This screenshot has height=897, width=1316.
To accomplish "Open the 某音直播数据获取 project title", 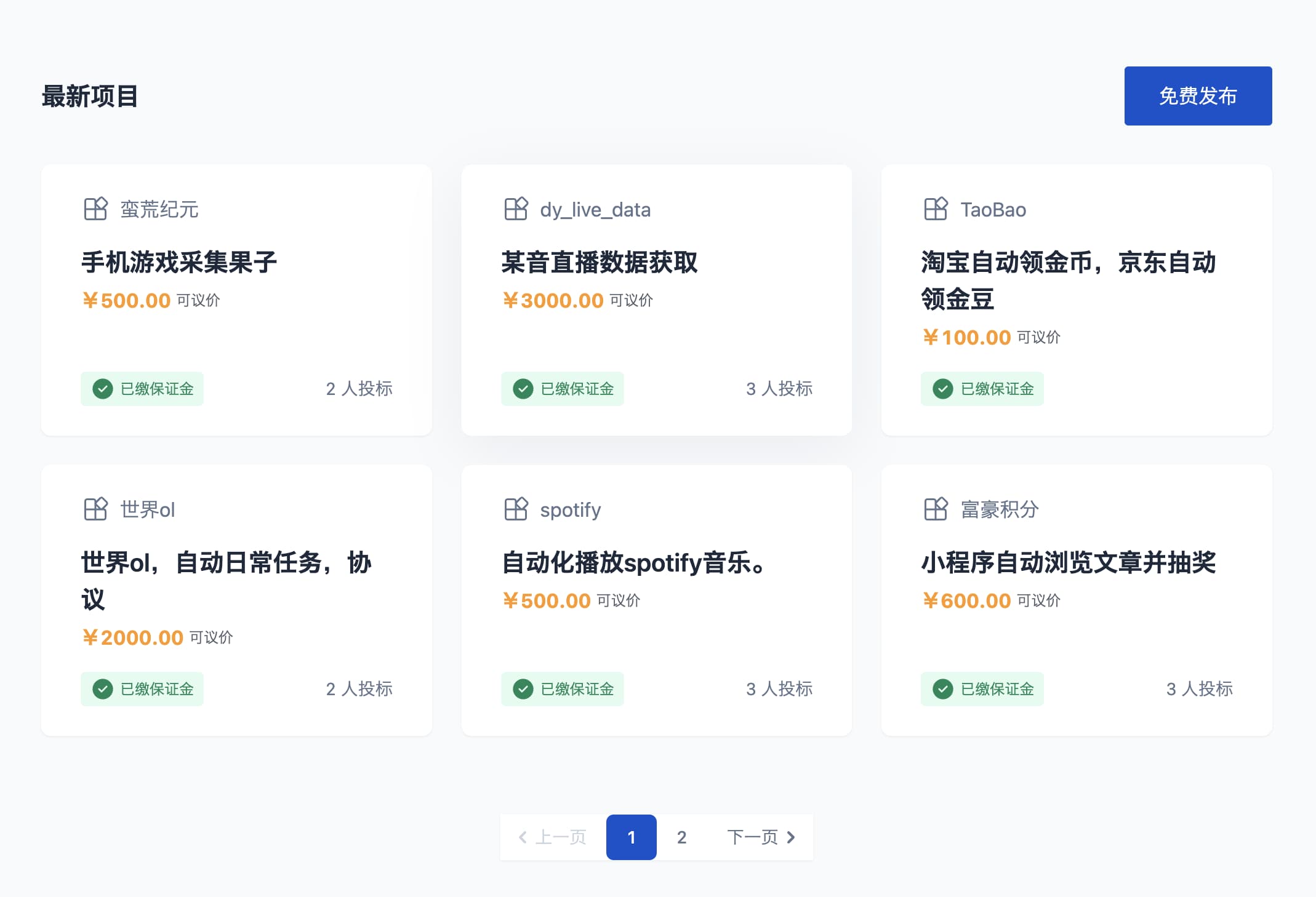I will click(599, 263).
